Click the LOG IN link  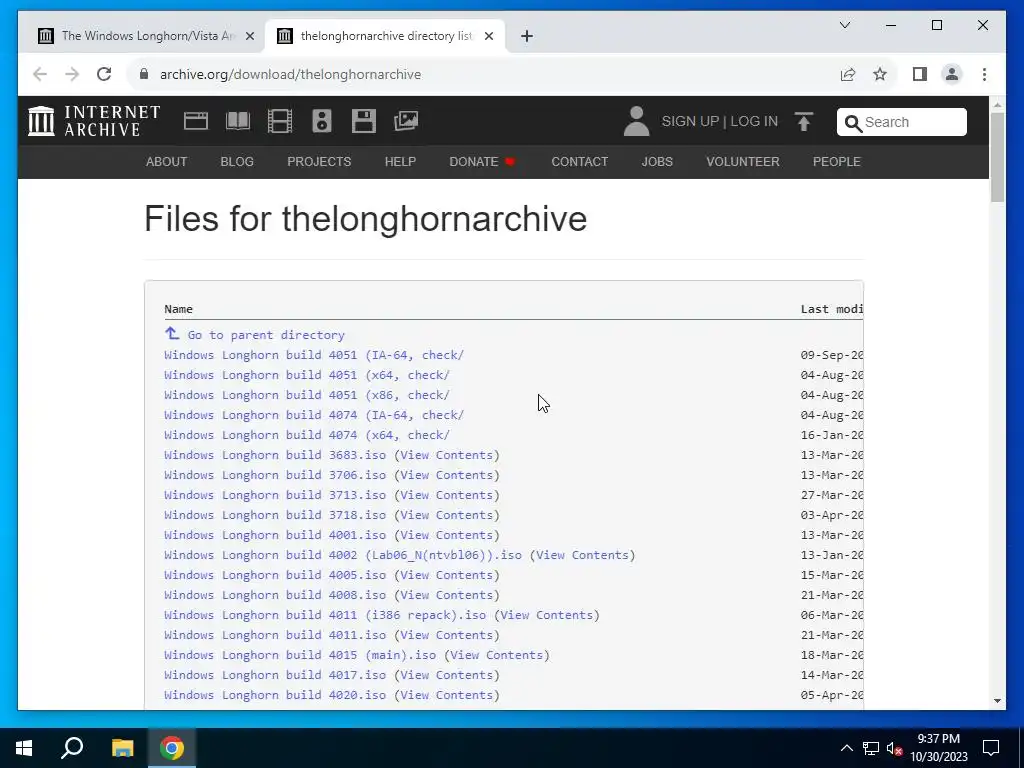(x=754, y=121)
